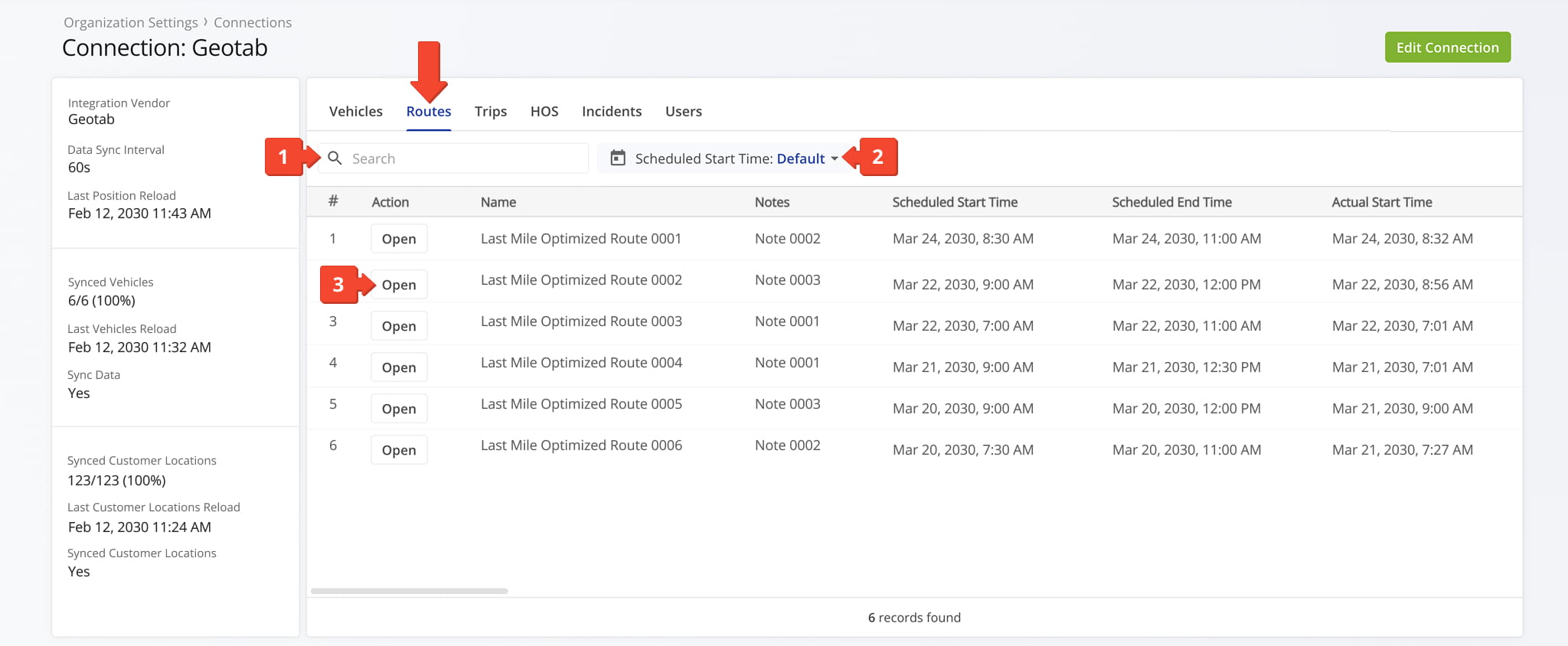Click the Feb 12, 2030 11:24 AM reload time
This screenshot has height=646, width=1568.
[139, 527]
